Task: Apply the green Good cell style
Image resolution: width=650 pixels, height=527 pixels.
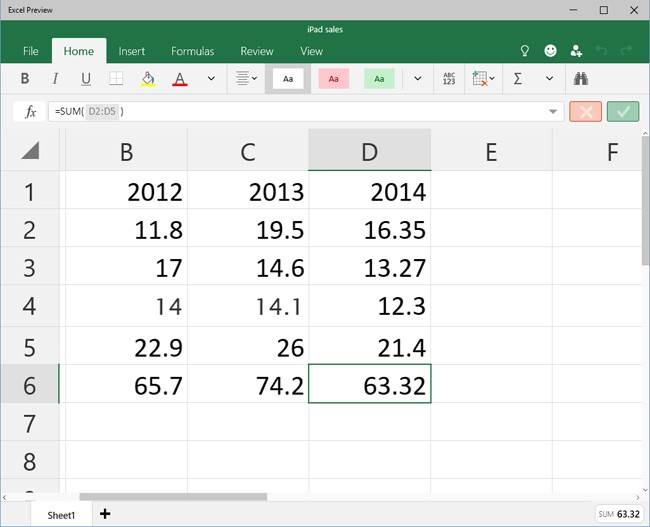Action: [379, 78]
